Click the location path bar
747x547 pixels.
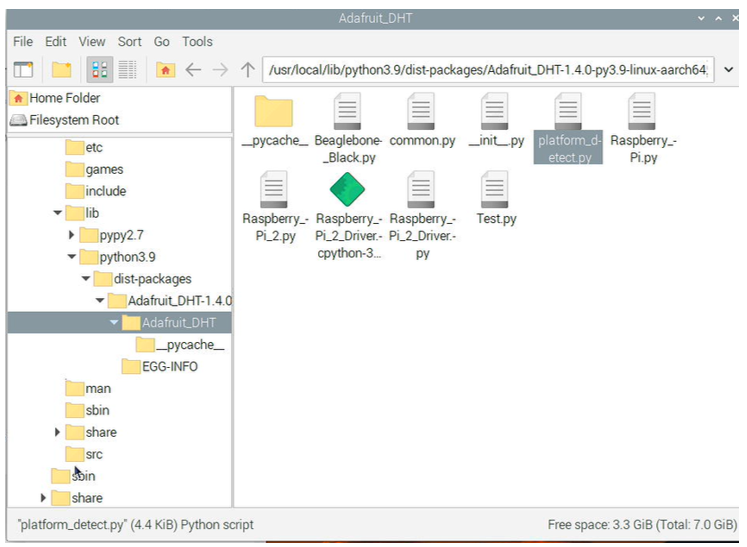[488, 70]
